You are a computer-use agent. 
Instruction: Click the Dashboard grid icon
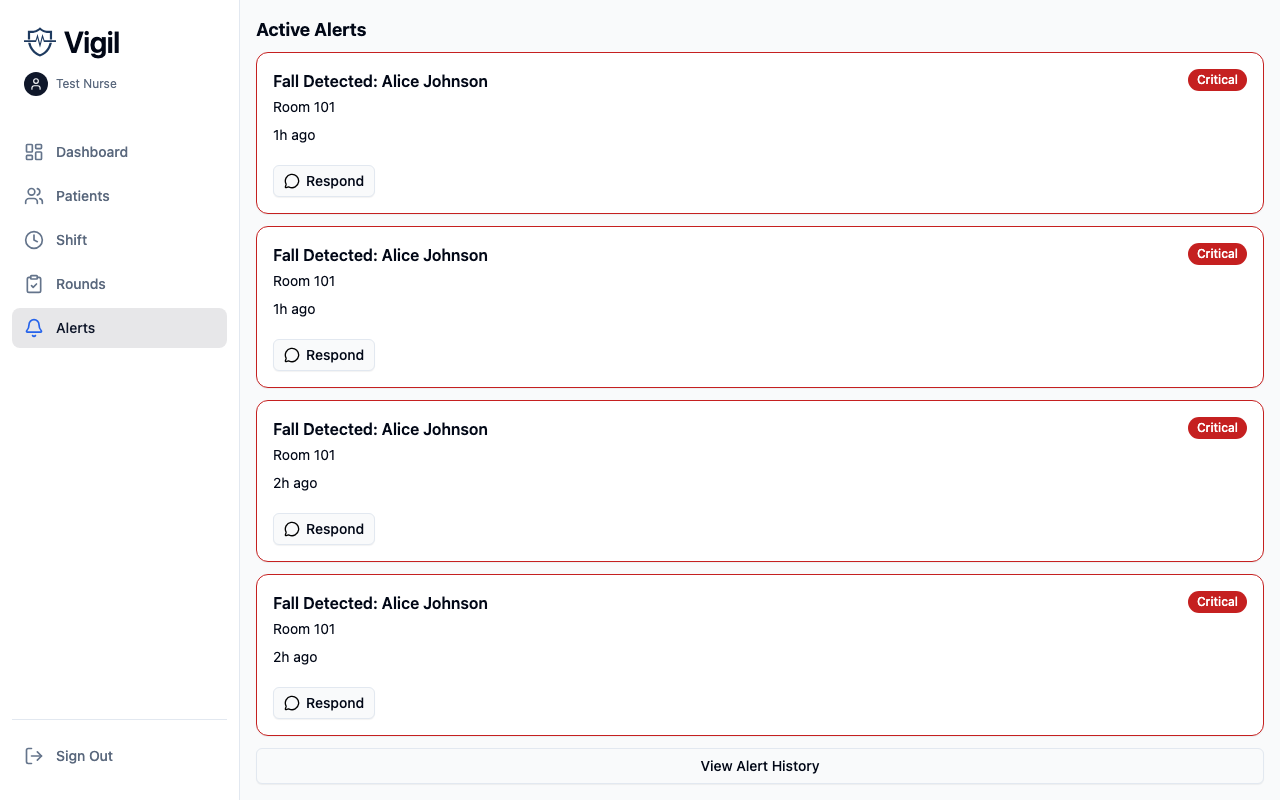tap(34, 152)
